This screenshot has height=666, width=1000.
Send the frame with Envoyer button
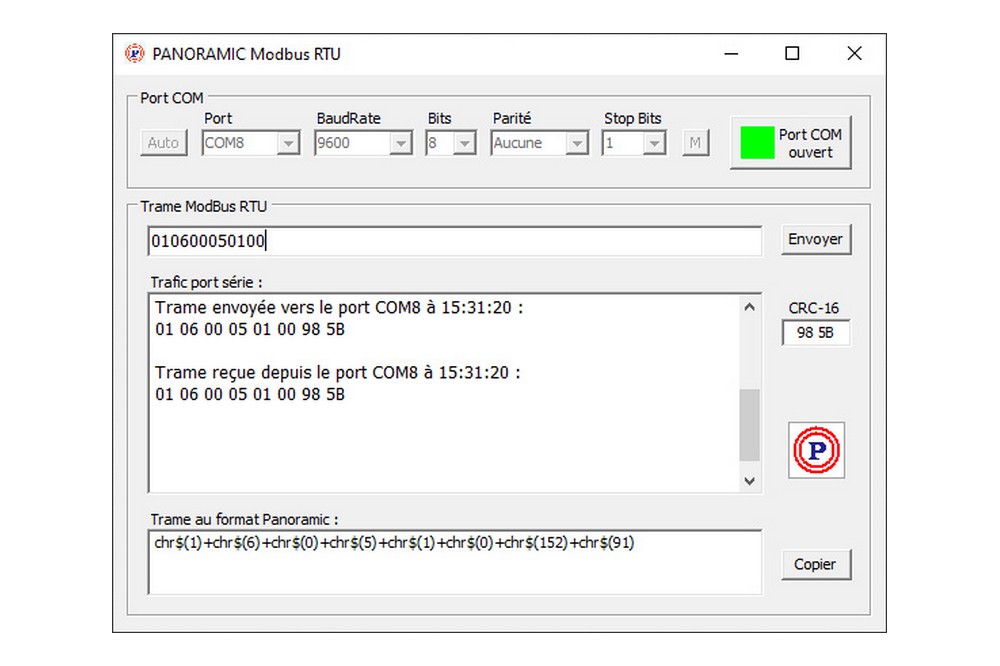coord(816,239)
